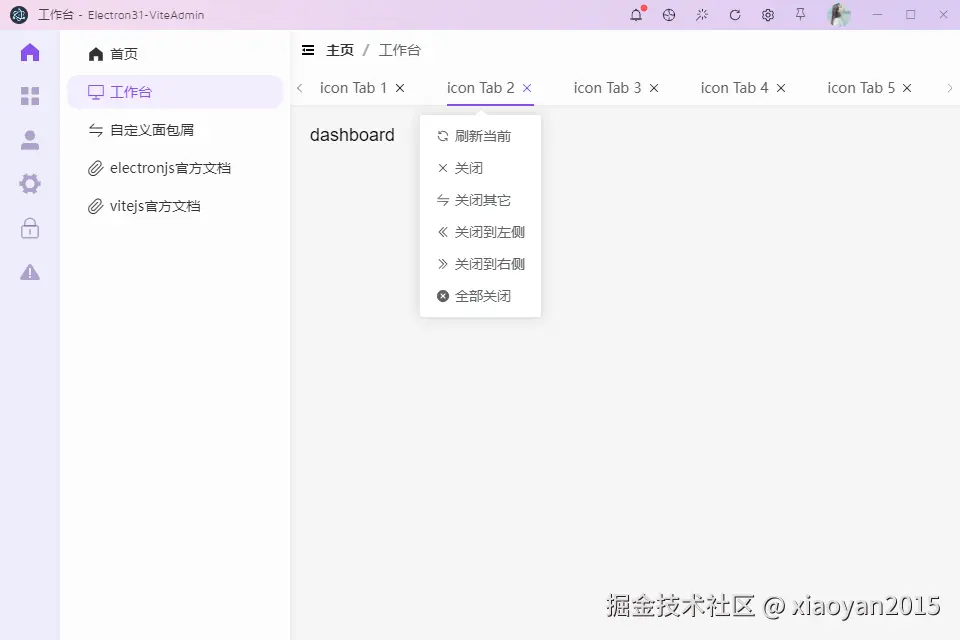Select the home icon in the left sidebar
960x640 pixels.
[29, 52]
